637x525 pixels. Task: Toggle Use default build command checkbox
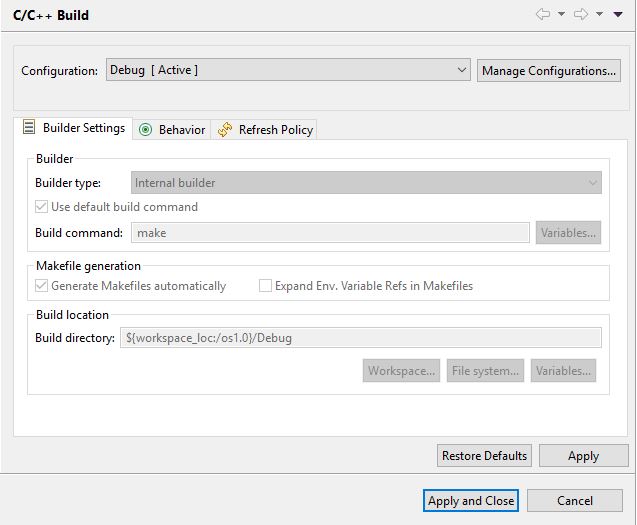[41, 207]
